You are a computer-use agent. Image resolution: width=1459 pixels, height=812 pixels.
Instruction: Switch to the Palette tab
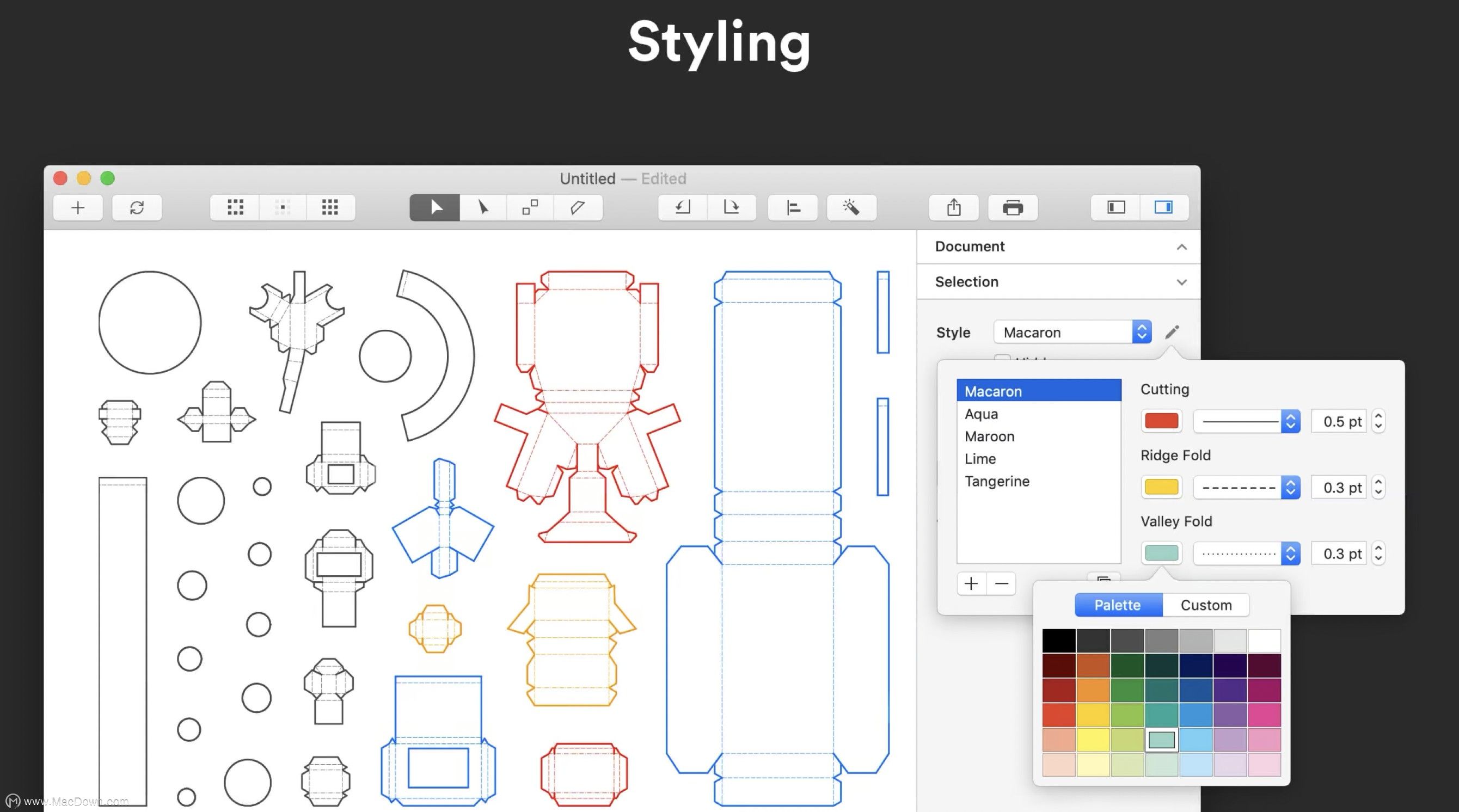tap(1118, 605)
